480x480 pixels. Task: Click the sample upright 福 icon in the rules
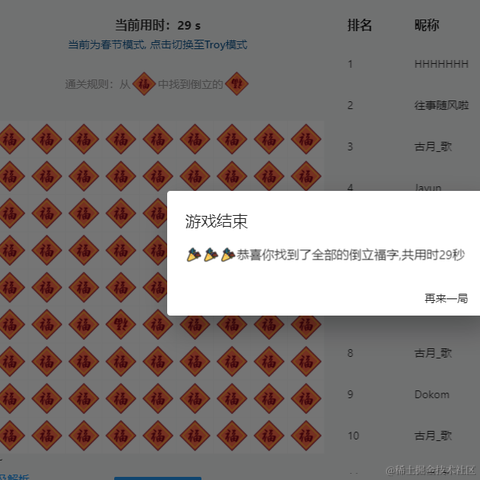click(144, 84)
